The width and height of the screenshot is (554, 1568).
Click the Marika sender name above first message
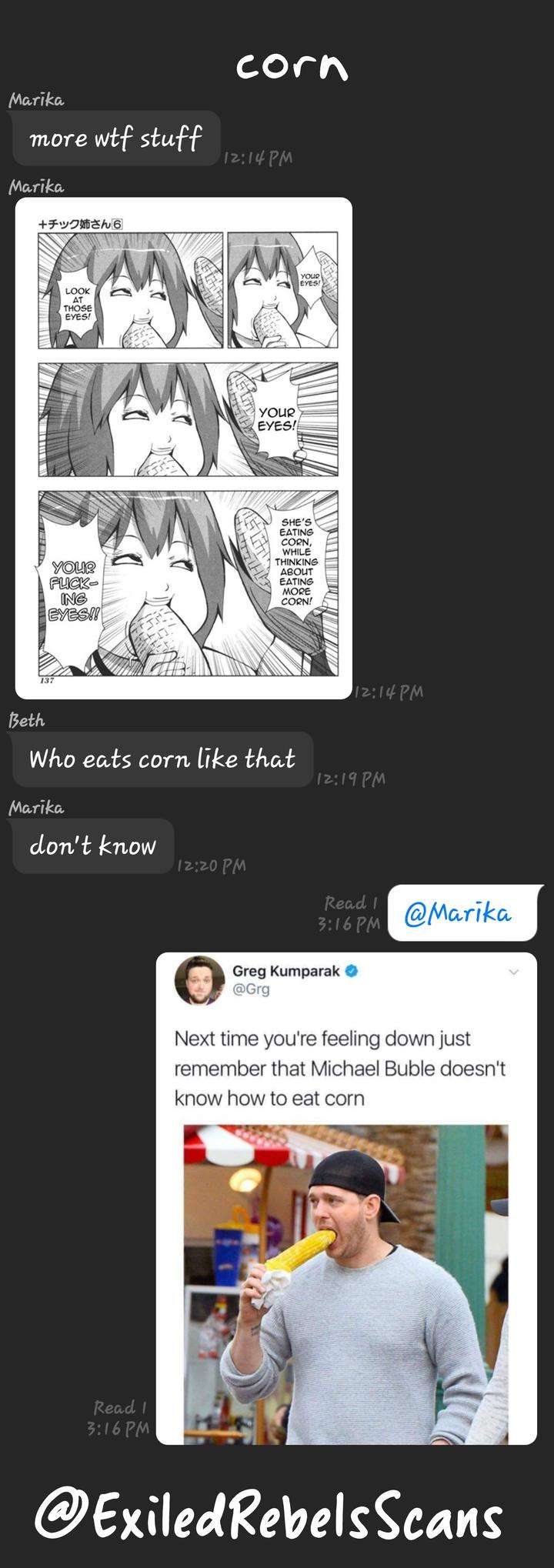coord(36,100)
